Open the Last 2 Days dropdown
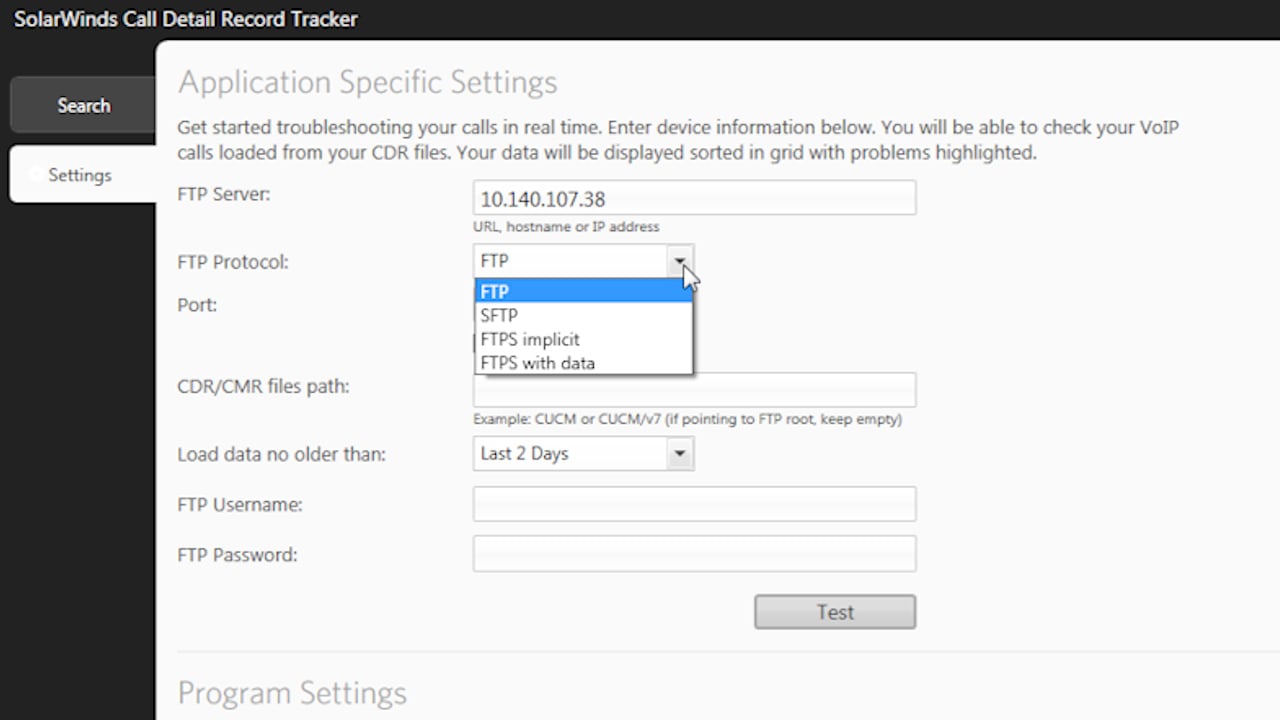The width and height of the screenshot is (1280, 720). (583, 454)
